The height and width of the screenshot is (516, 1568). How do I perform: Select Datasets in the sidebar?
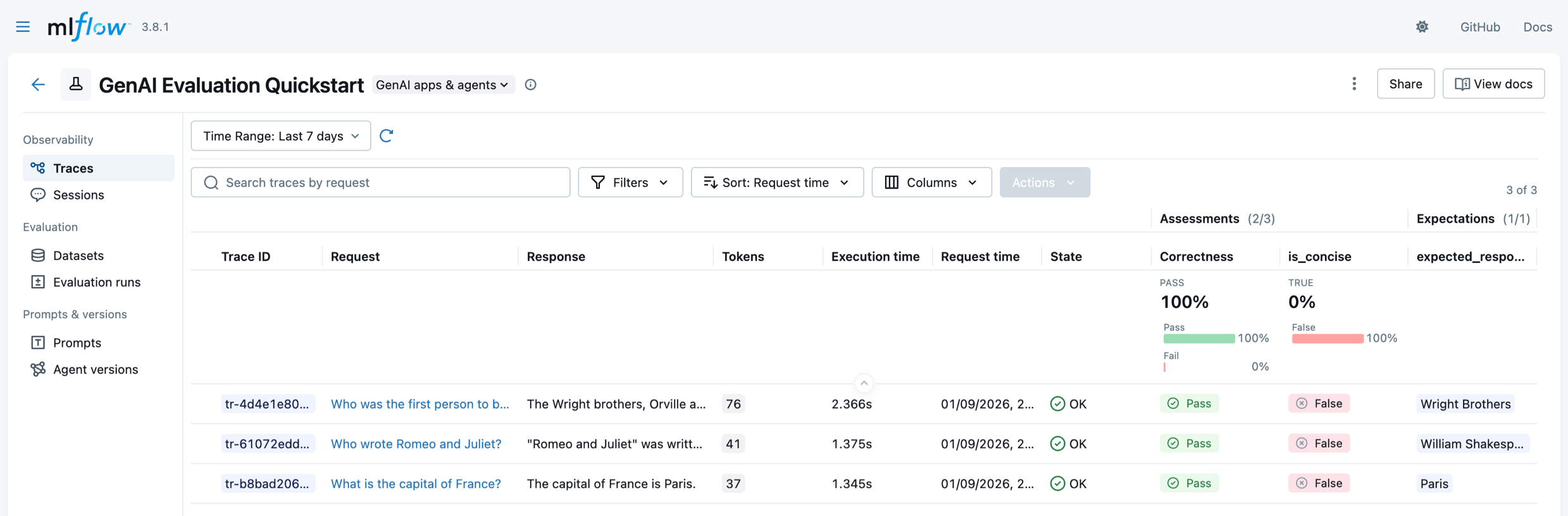(x=78, y=255)
